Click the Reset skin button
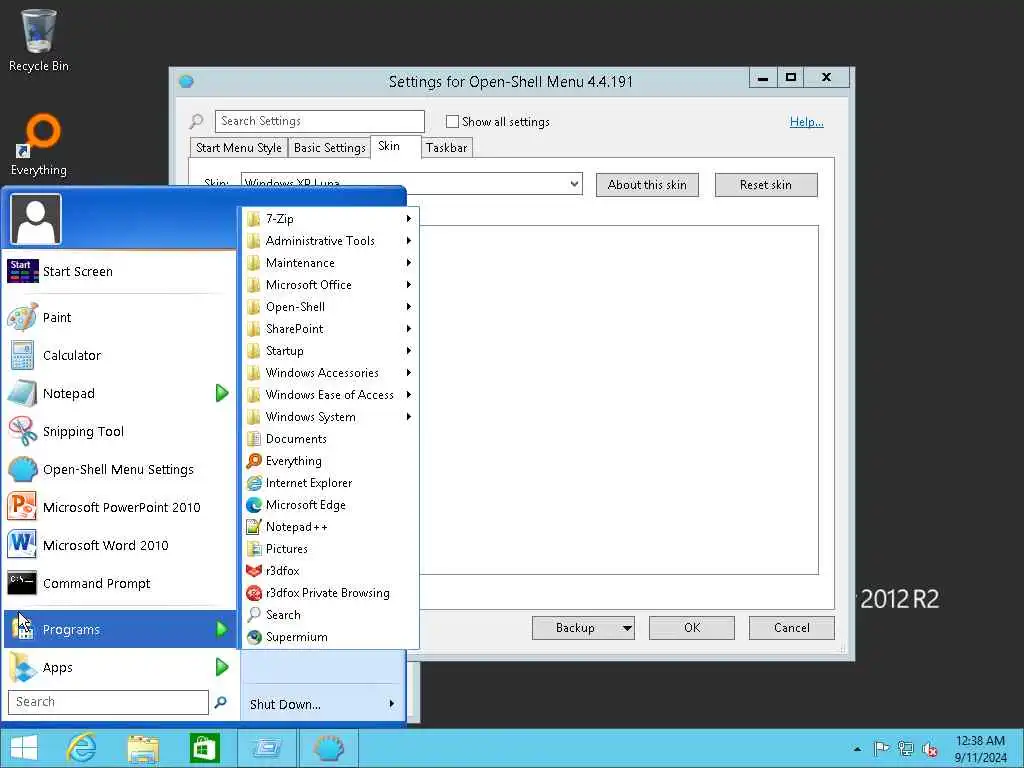This screenshot has height=768, width=1024. (x=766, y=185)
